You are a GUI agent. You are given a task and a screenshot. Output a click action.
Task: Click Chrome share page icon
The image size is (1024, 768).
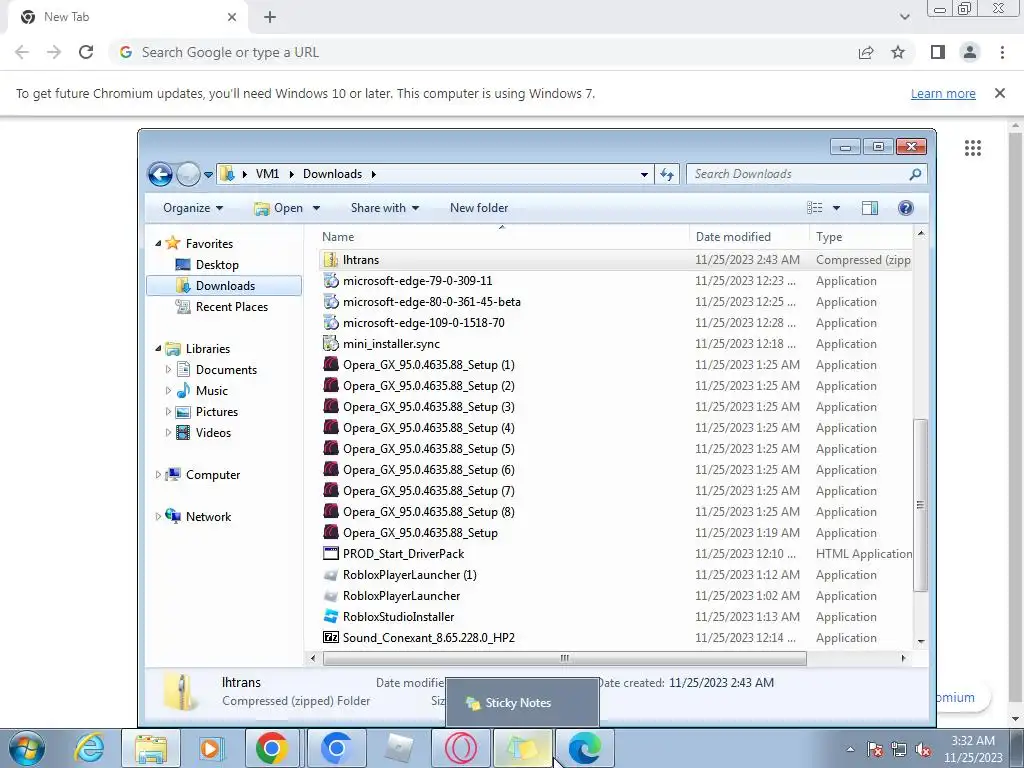point(866,52)
